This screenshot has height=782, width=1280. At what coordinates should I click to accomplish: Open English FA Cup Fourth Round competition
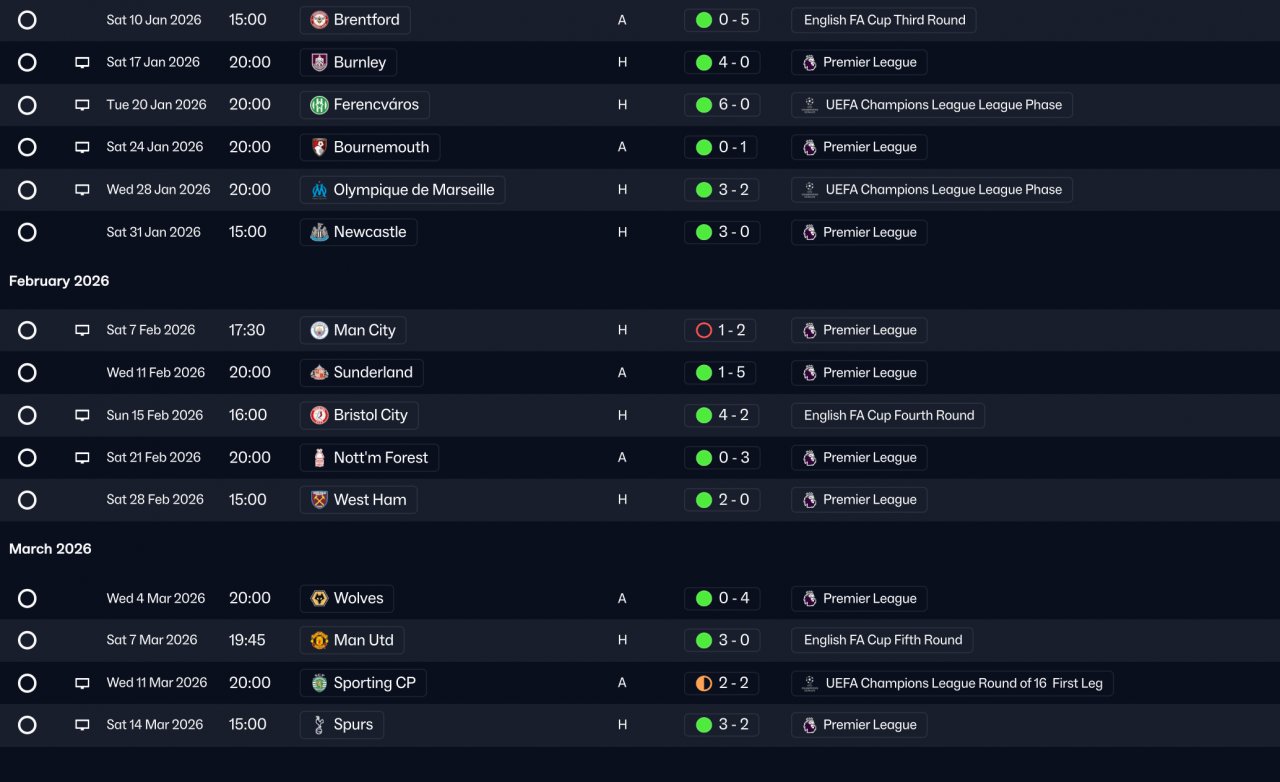[888, 415]
